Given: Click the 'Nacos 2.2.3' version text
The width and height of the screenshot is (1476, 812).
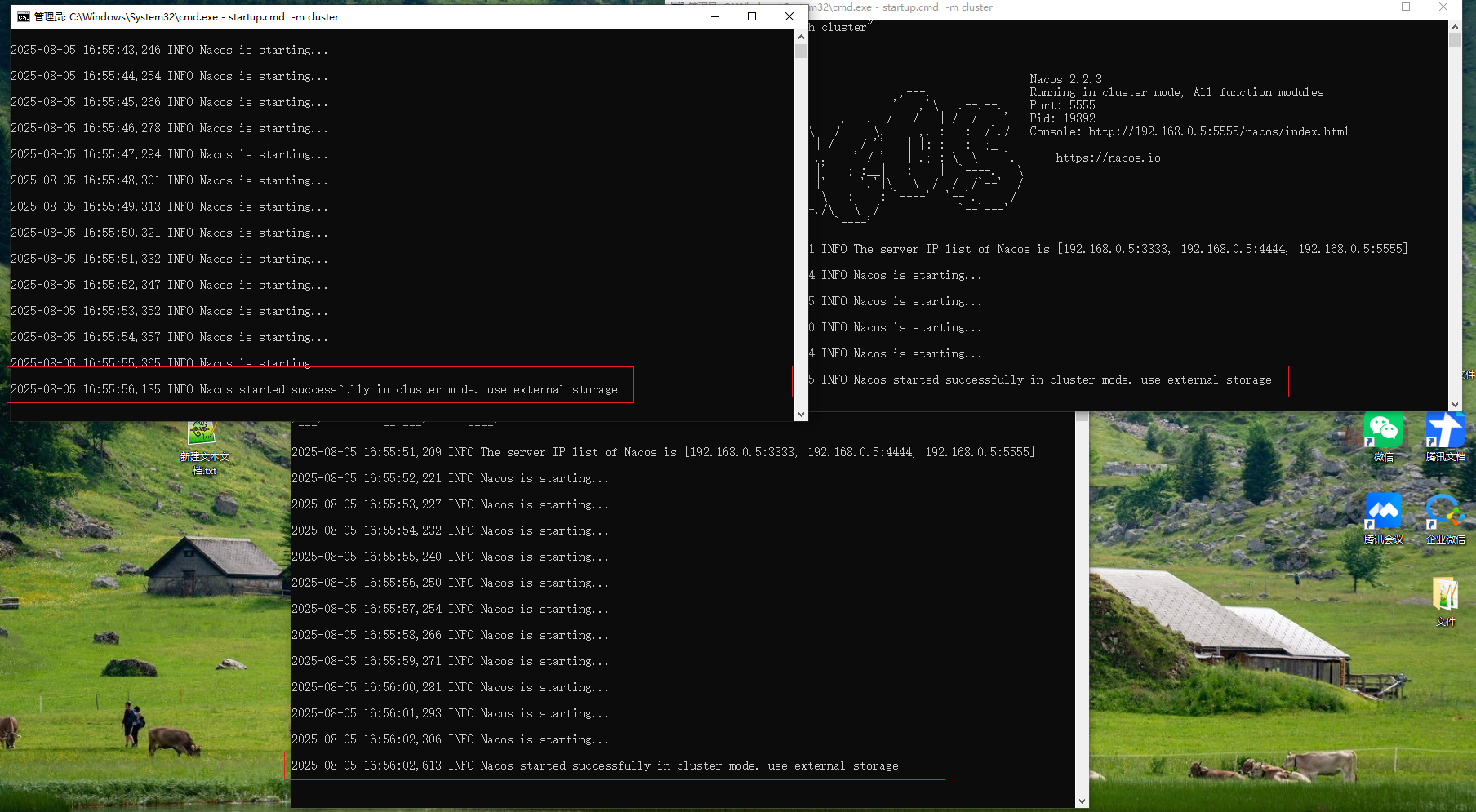Looking at the screenshot, I should [x=1065, y=79].
